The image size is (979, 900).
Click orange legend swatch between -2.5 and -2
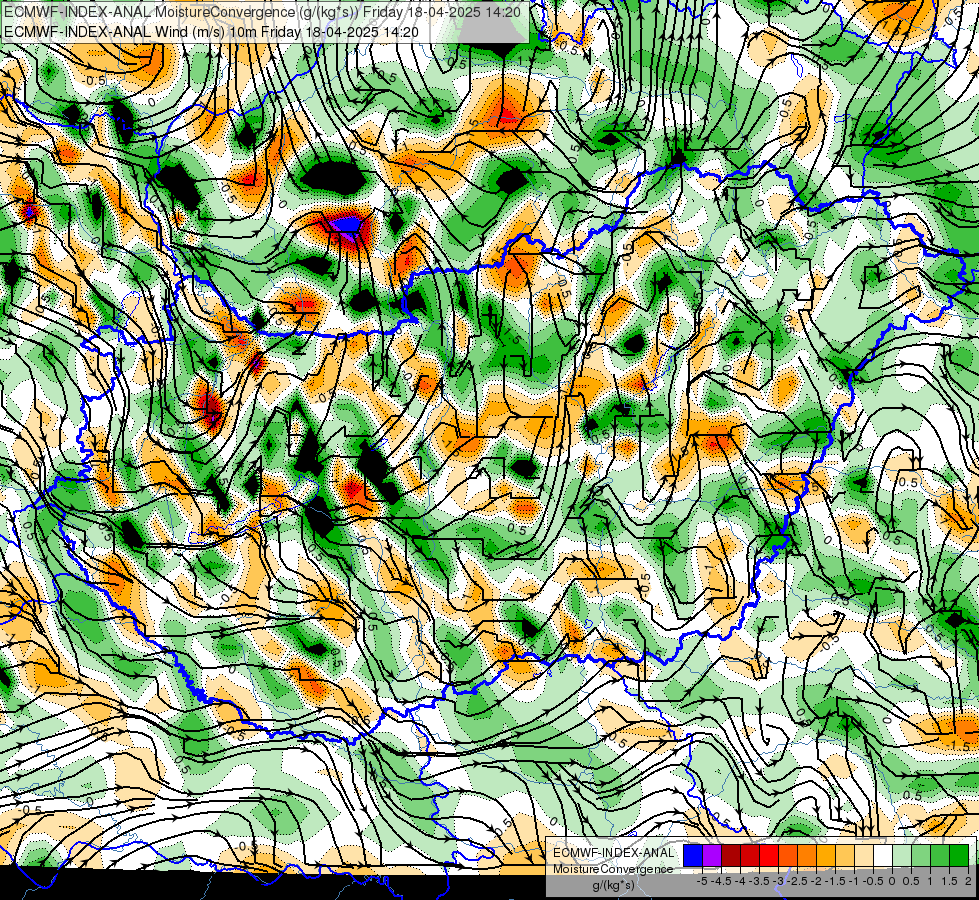pos(807,855)
